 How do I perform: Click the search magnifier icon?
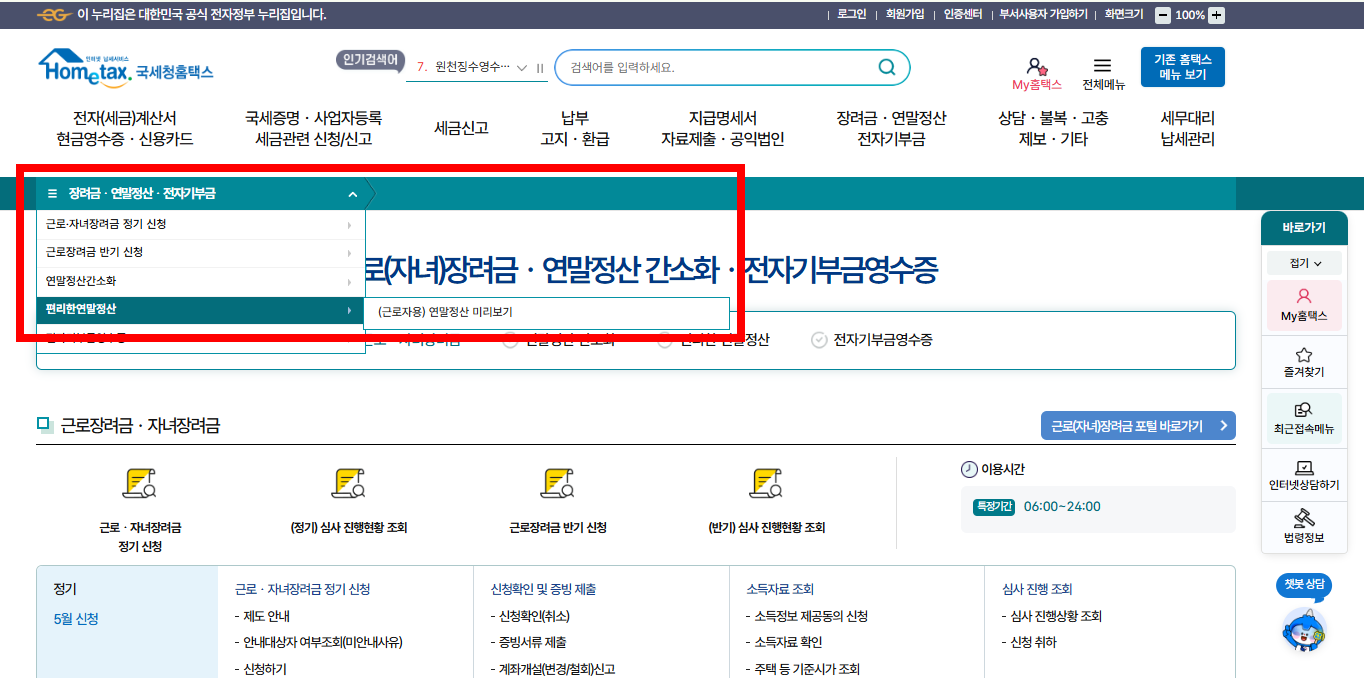(884, 68)
